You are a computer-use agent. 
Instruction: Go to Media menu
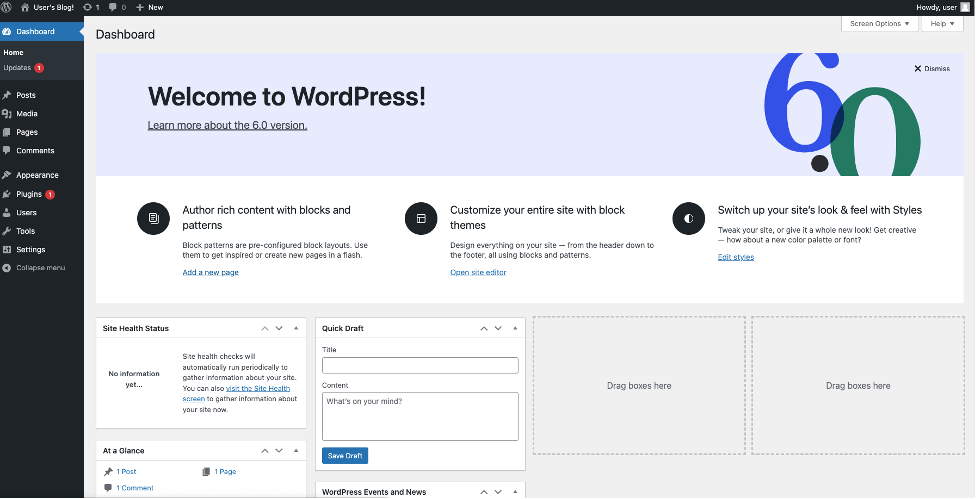pos(27,113)
